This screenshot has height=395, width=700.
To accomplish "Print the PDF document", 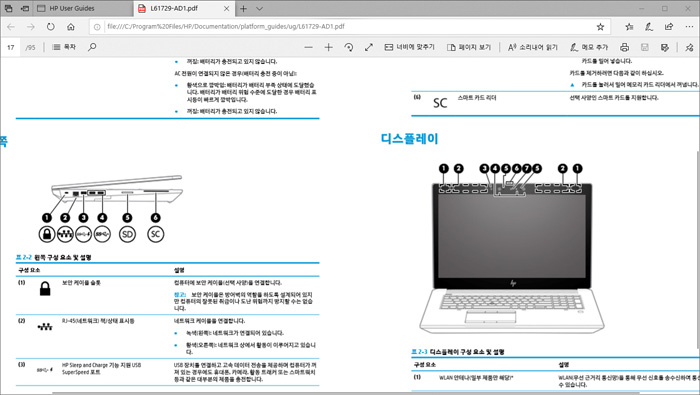I will point(625,47).
